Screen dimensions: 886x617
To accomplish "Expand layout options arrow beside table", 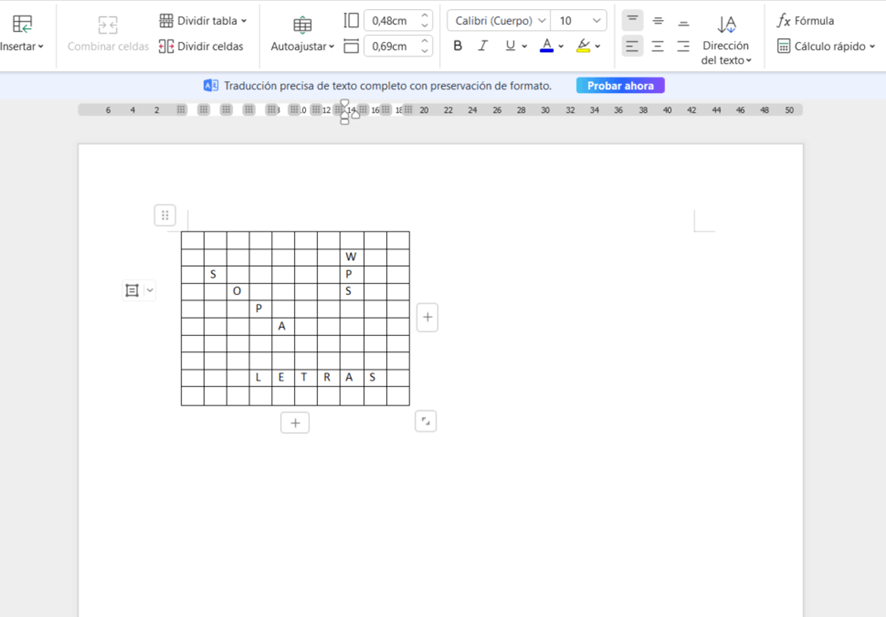I will [x=150, y=290].
